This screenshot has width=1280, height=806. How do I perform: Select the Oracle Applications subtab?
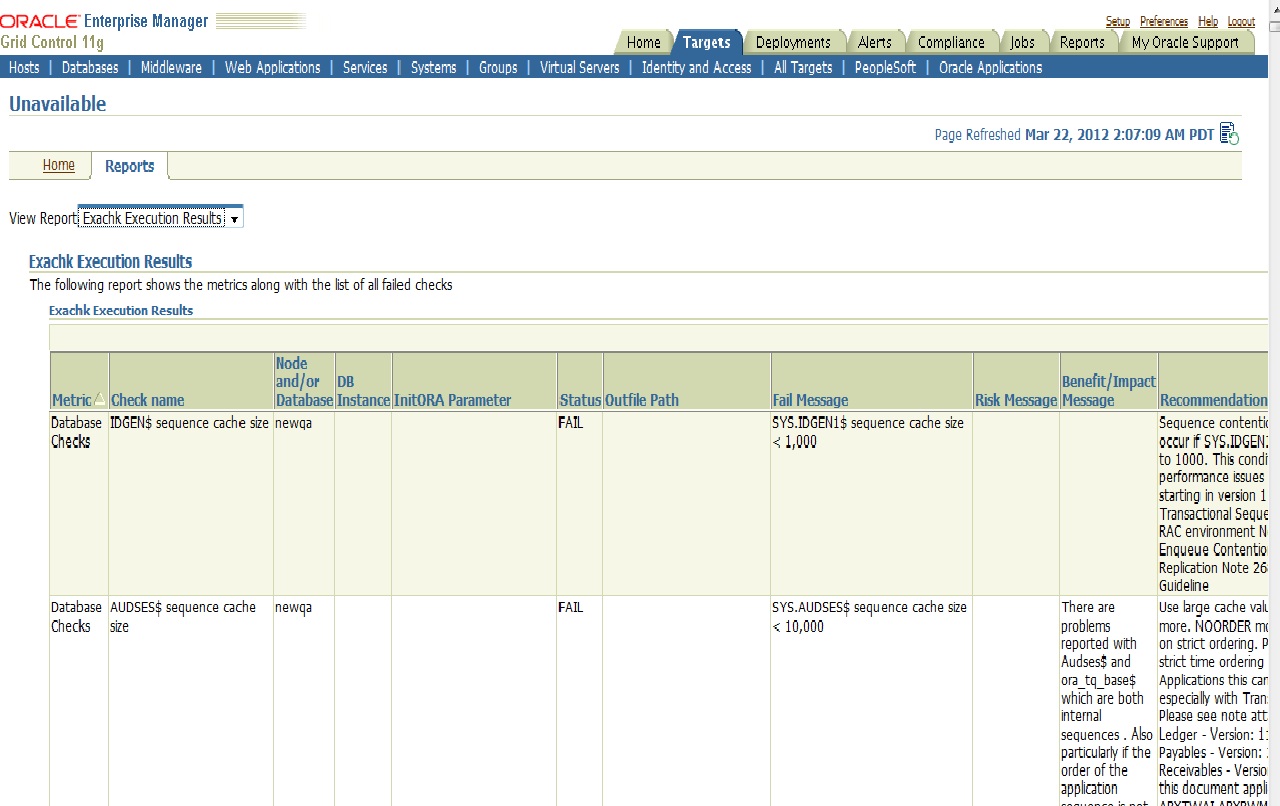pyautogui.click(x=990, y=67)
